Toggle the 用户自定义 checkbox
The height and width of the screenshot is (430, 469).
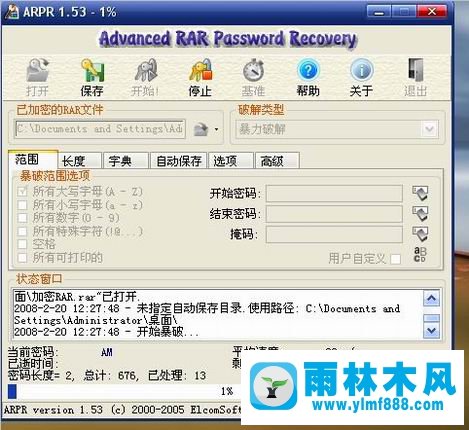pyautogui.click(x=396, y=259)
